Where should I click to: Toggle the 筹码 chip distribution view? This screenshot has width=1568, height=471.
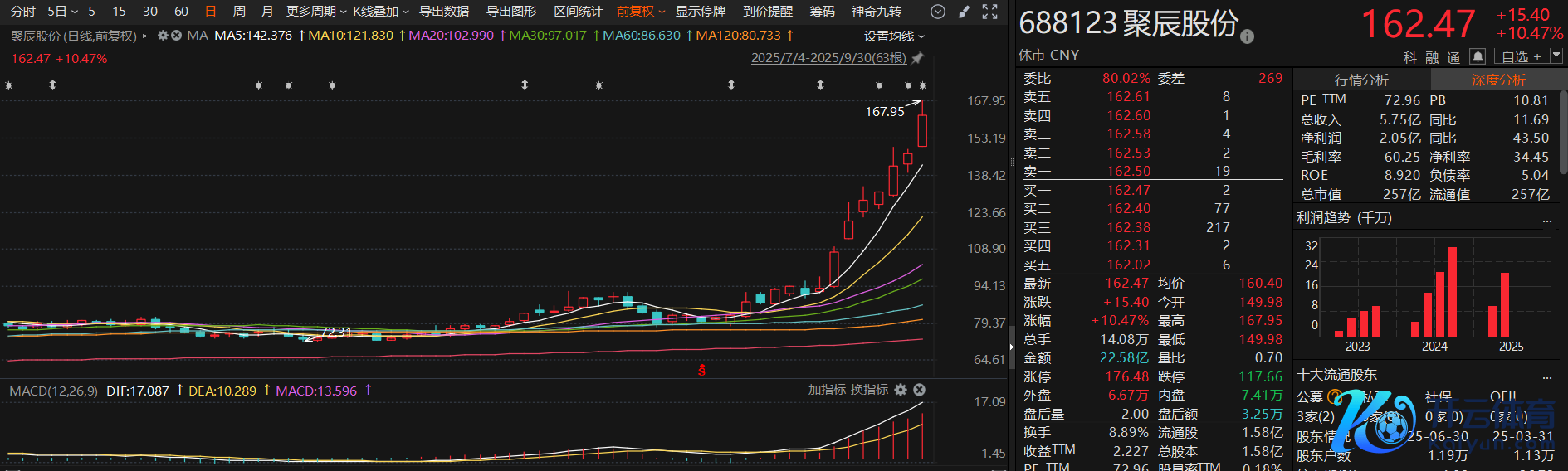tap(822, 12)
